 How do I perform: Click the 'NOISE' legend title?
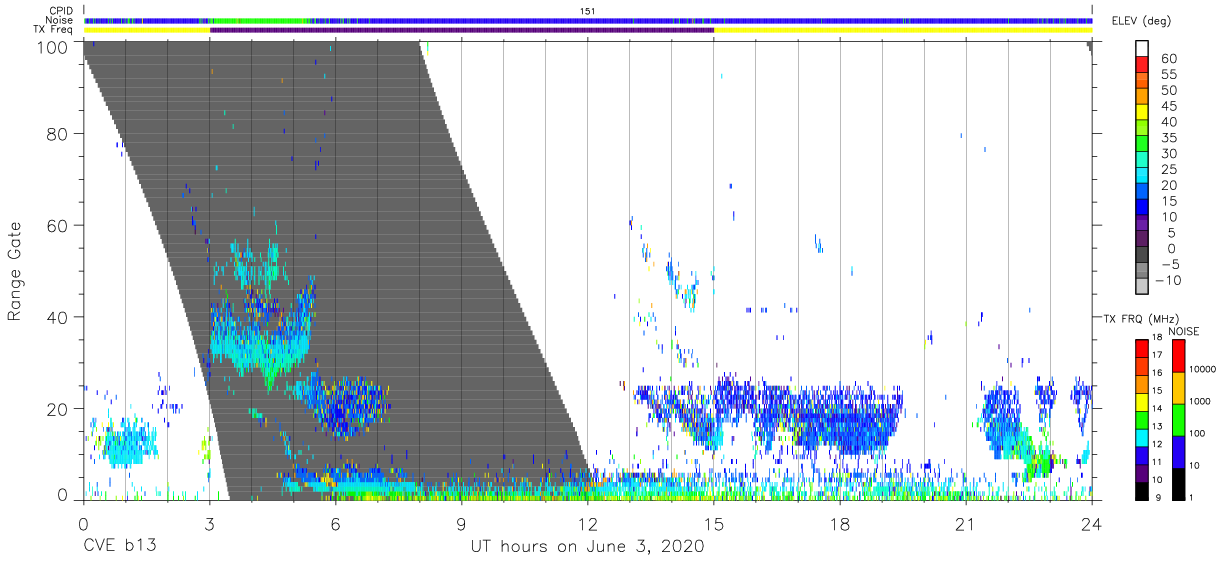point(1183,331)
